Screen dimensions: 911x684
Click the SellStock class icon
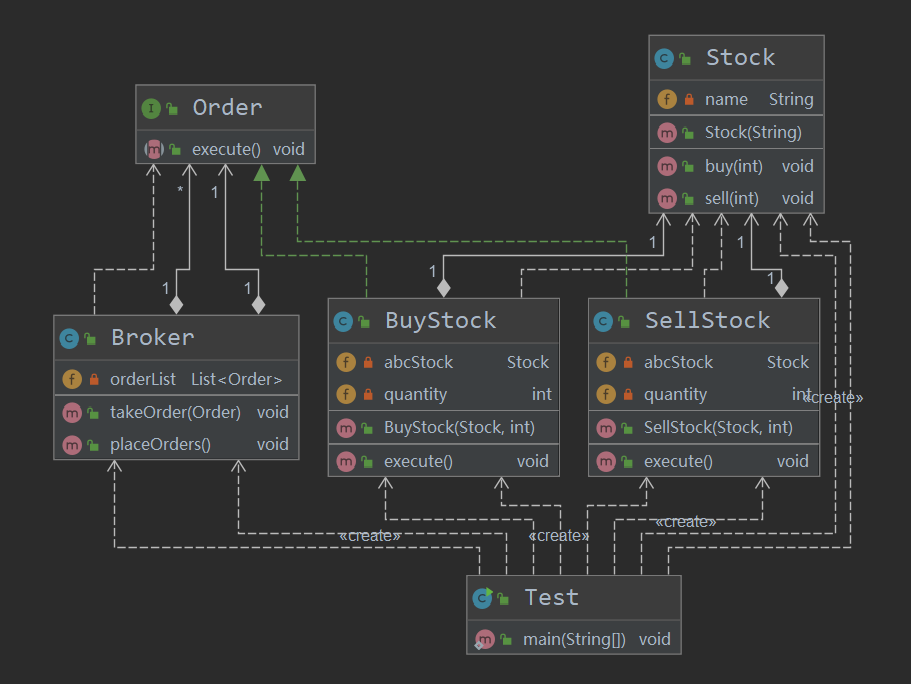604,321
